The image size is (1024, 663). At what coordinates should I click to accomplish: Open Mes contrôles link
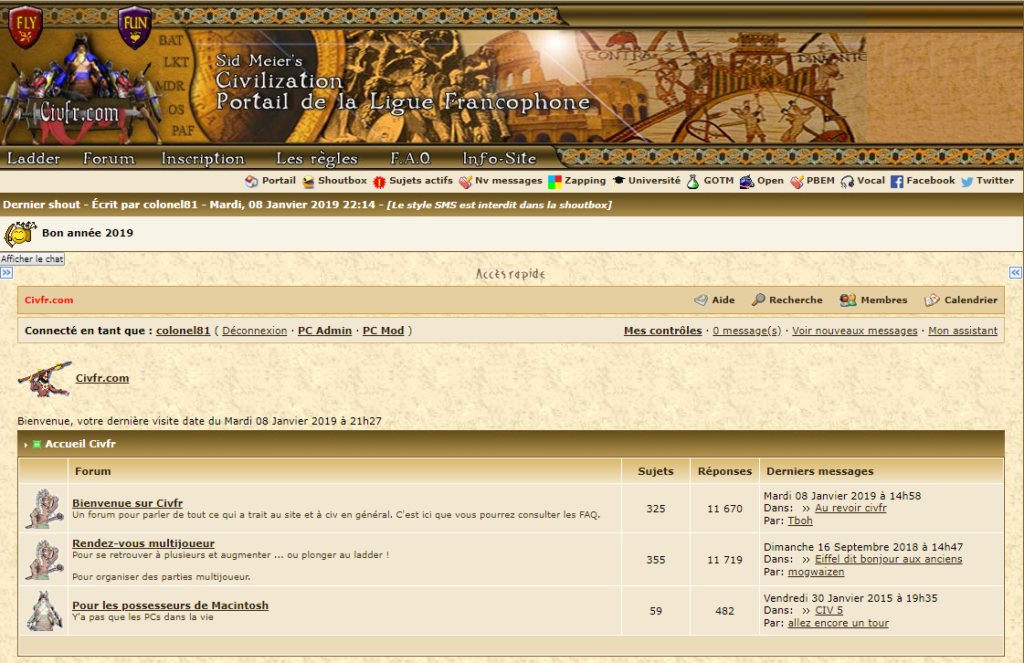coord(662,331)
